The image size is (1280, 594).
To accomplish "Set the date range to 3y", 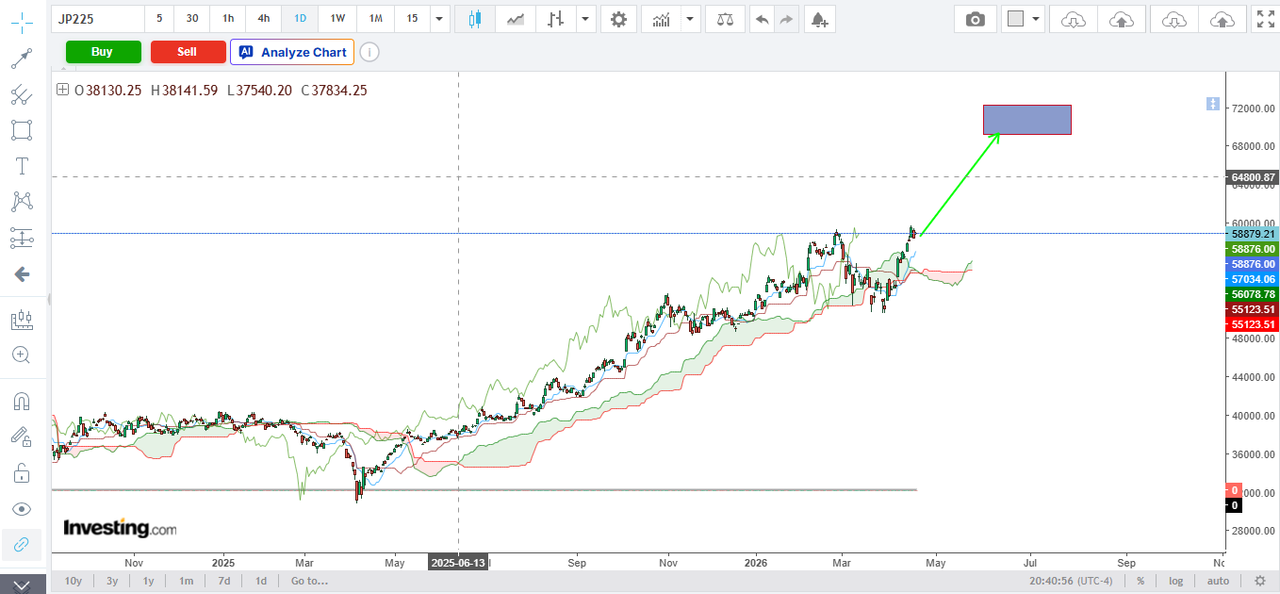I will [112, 580].
